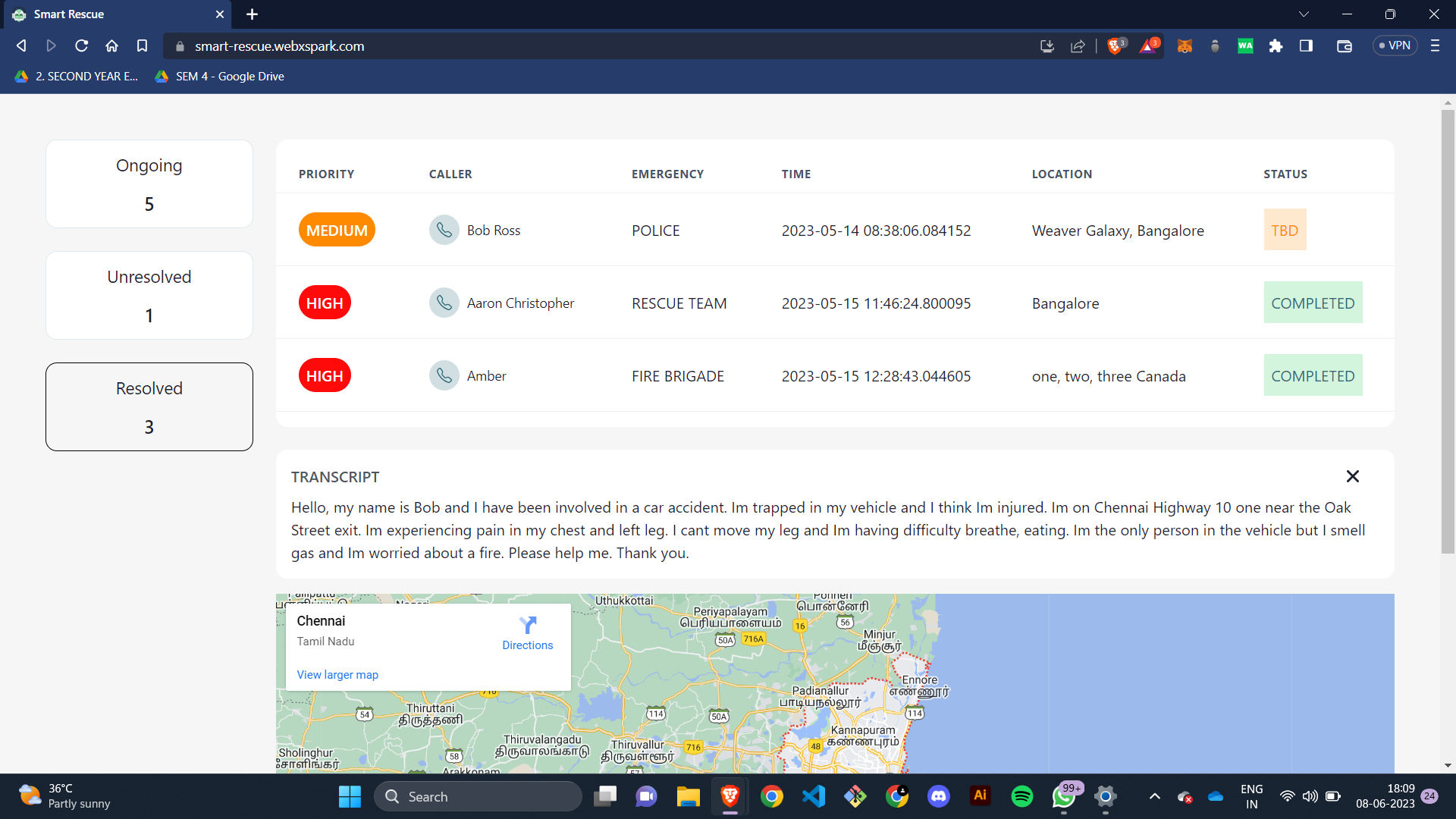Toggle the TBD status badge for Bob Ross
Screen dimensions: 1456x819
[x=1285, y=229]
